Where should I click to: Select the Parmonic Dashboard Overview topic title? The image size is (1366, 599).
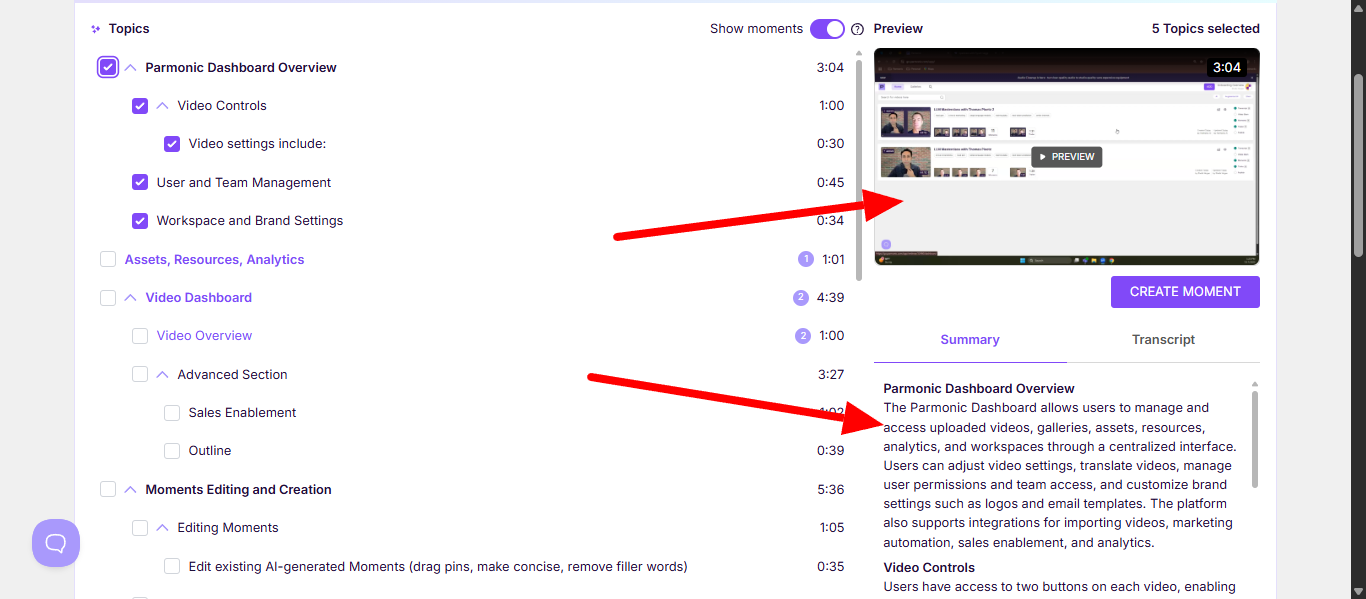[241, 67]
